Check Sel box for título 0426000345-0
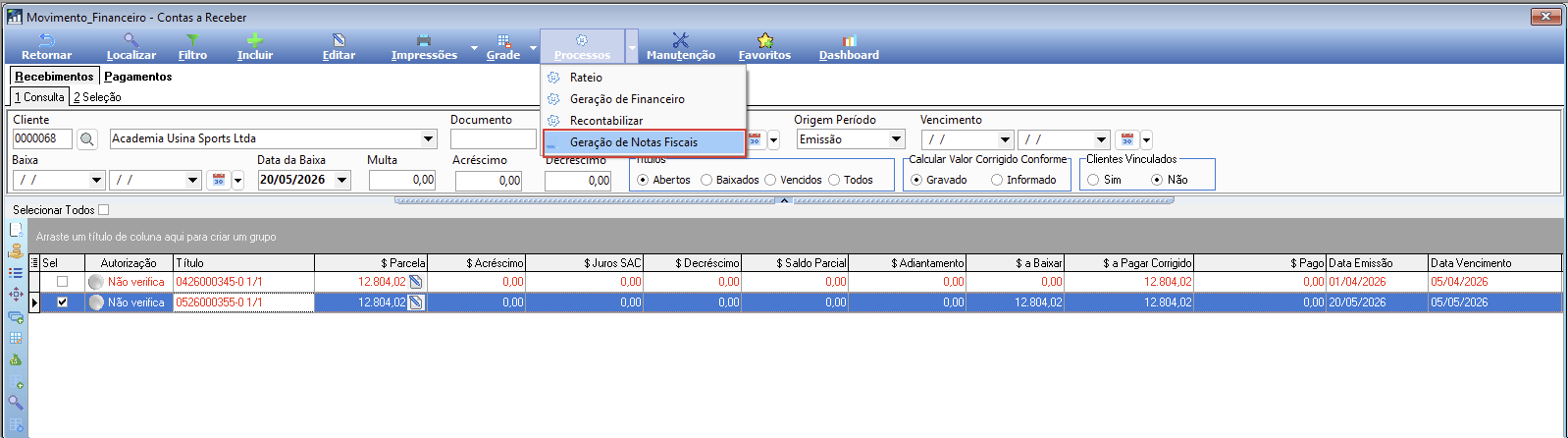This screenshot has height=438, width=1568. point(62,282)
